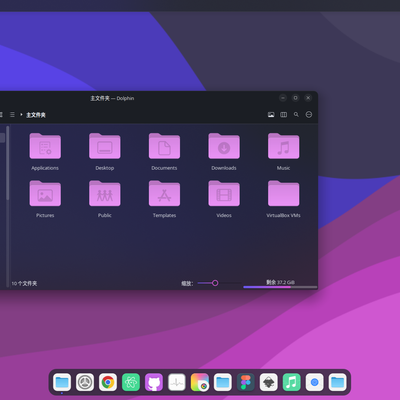Launch the Atom editor from the dock

[x=131, y=382]
